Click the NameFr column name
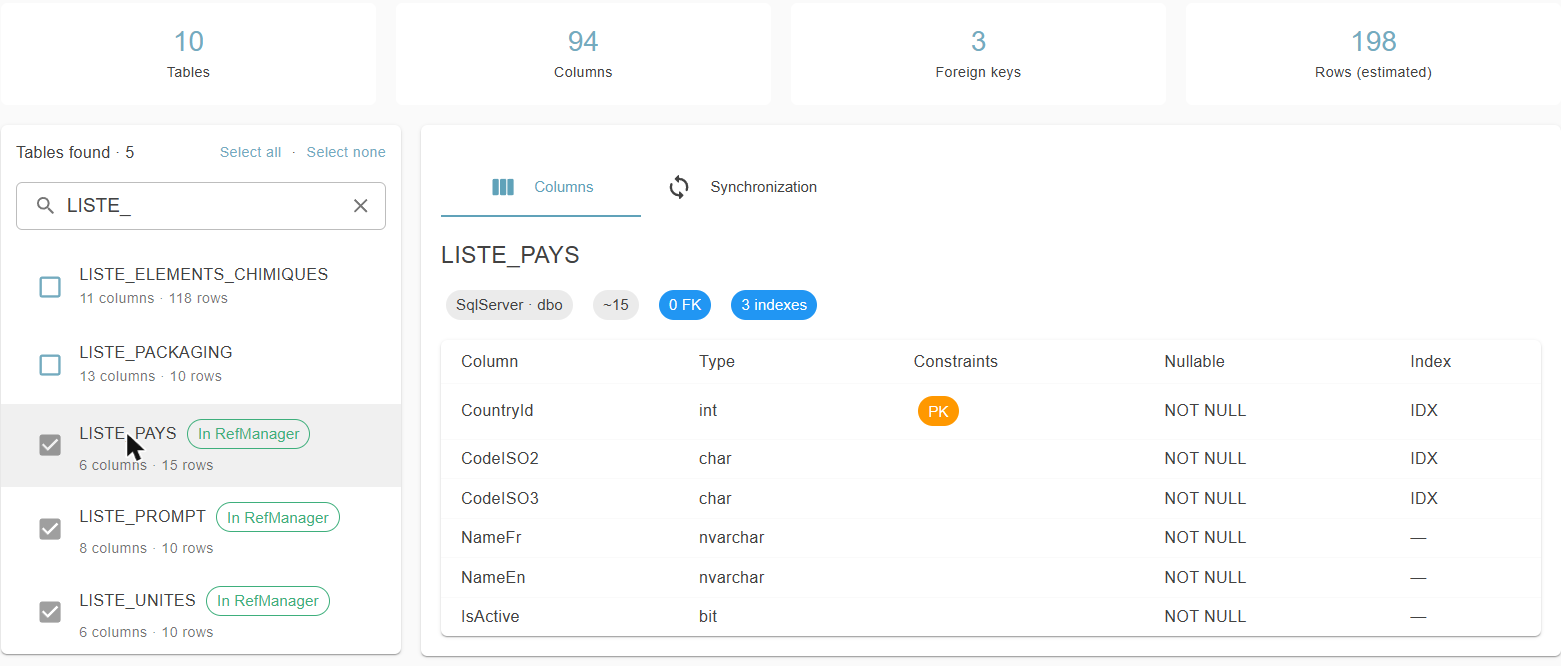Image resolution: width=1561 pixels, height=666 pixels. click(x=491, y=537)
